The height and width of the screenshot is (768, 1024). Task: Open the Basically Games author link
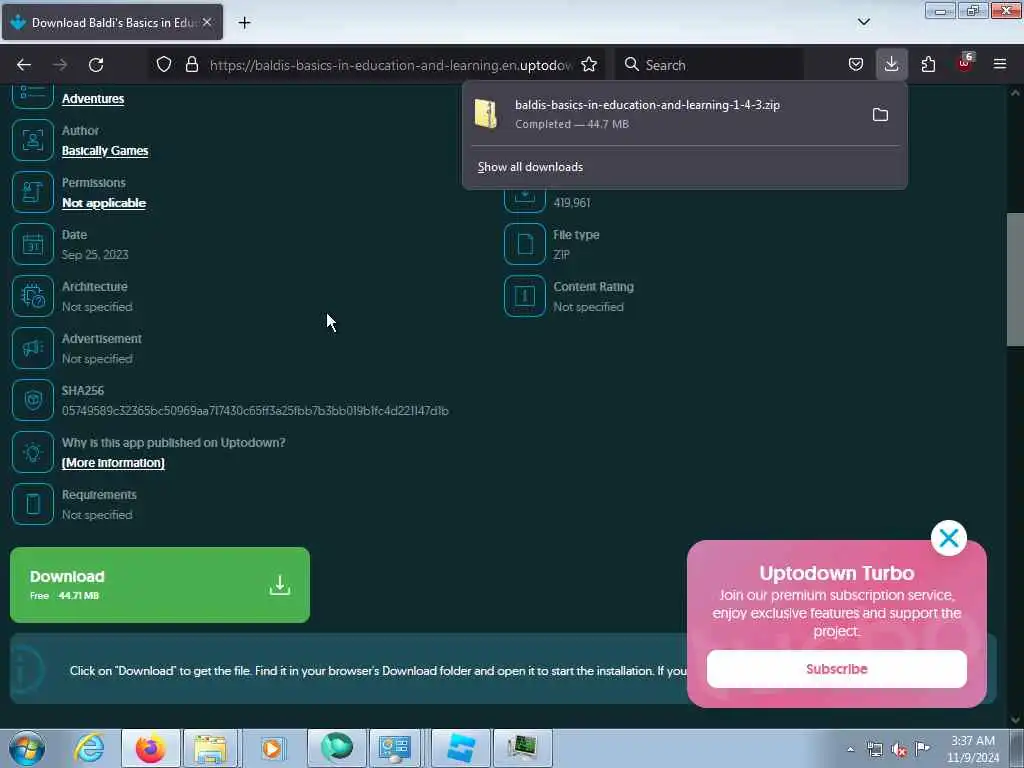[104, 151]
